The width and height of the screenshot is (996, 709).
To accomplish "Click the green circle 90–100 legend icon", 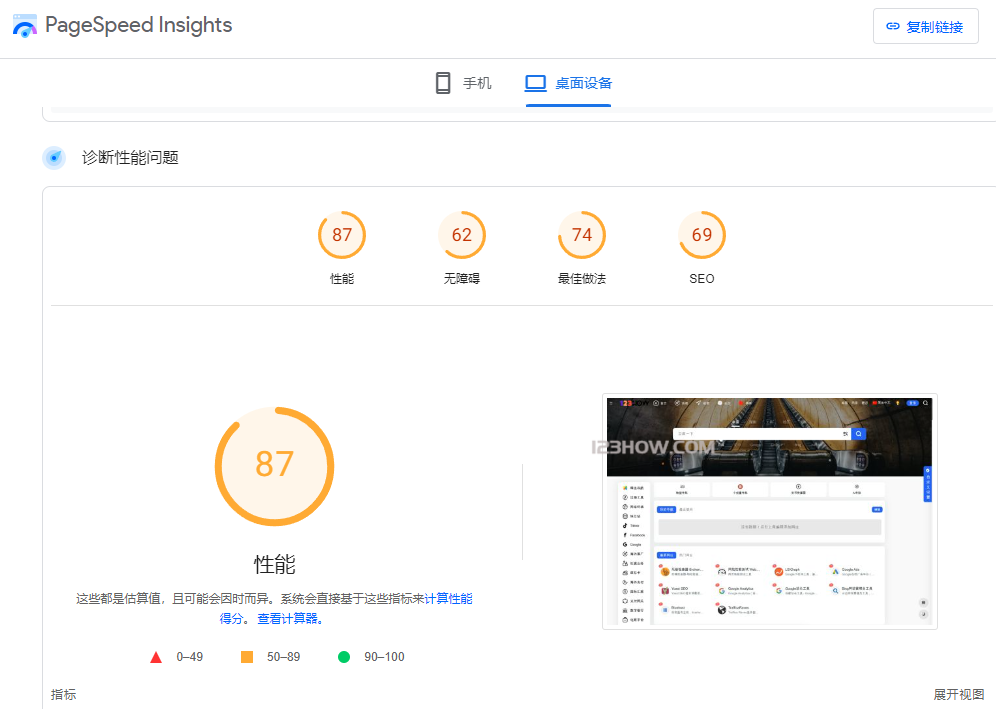I will pos(344,657).
